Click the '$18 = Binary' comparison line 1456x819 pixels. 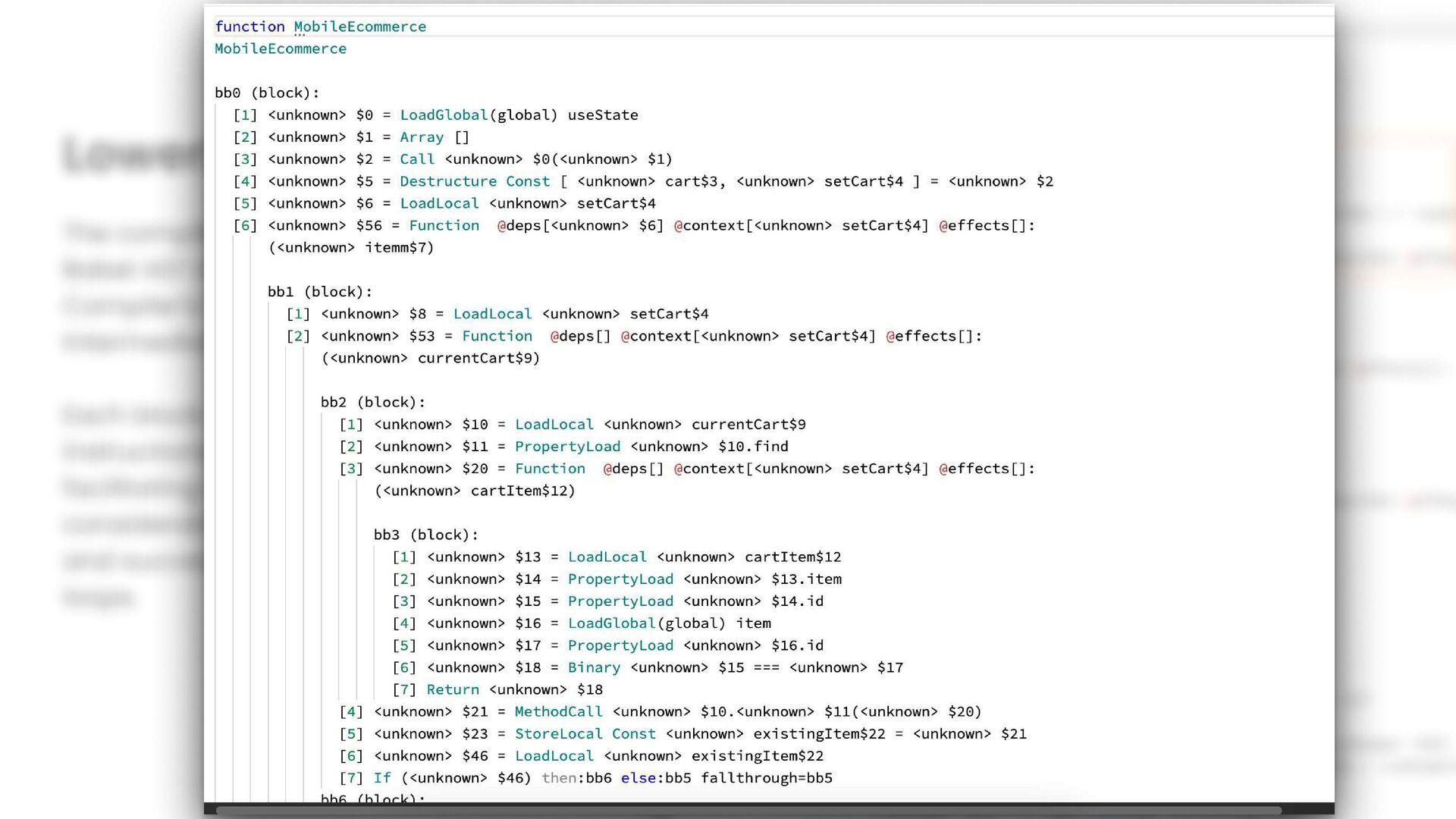pyautogui.click(x=648, y=667)
